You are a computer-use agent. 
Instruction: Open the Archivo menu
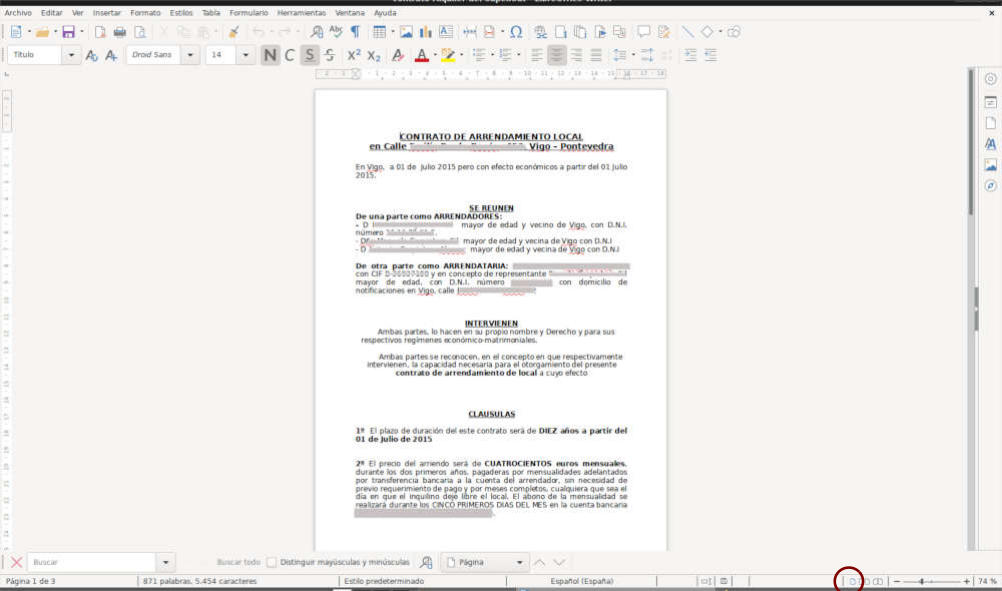tap(18, 13)
